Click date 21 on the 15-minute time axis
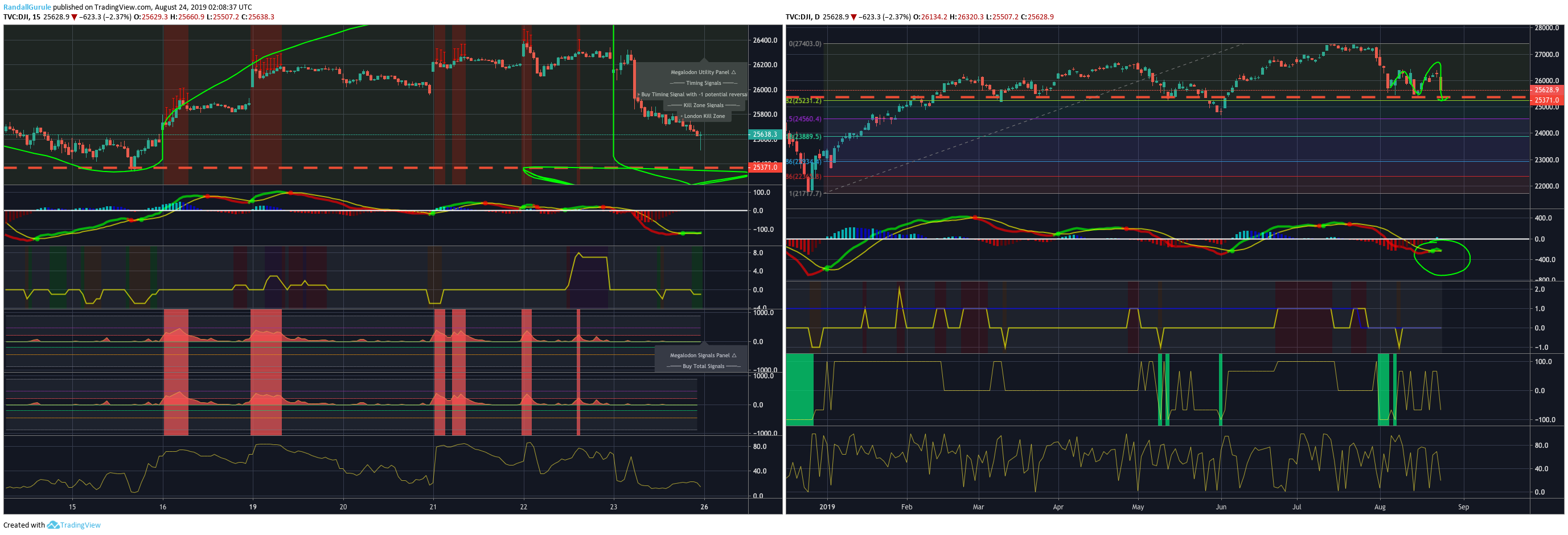Viewport: 1568px width, 535px height. tap(433, 507)
